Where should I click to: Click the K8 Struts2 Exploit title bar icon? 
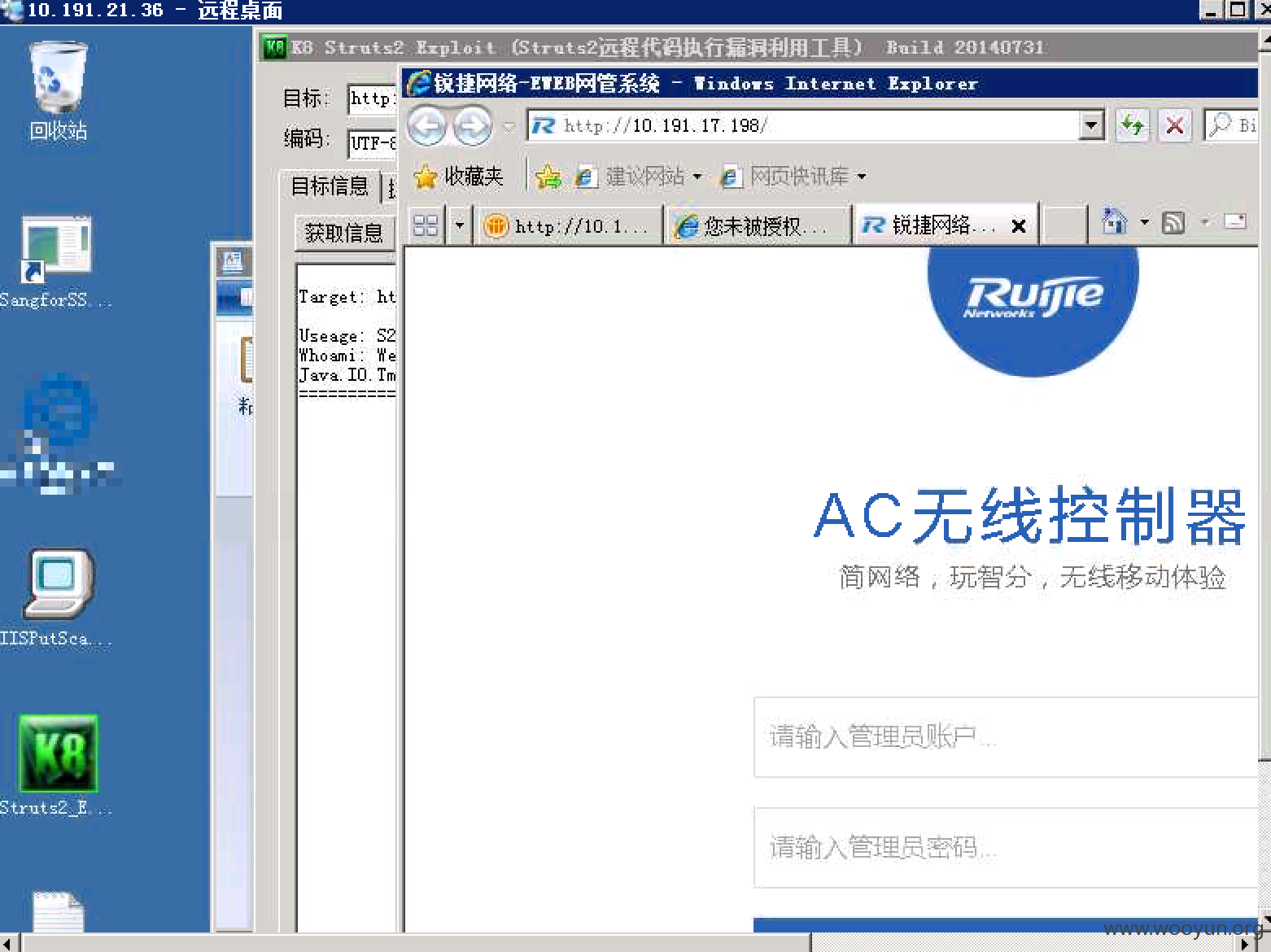tap(275, 47)
